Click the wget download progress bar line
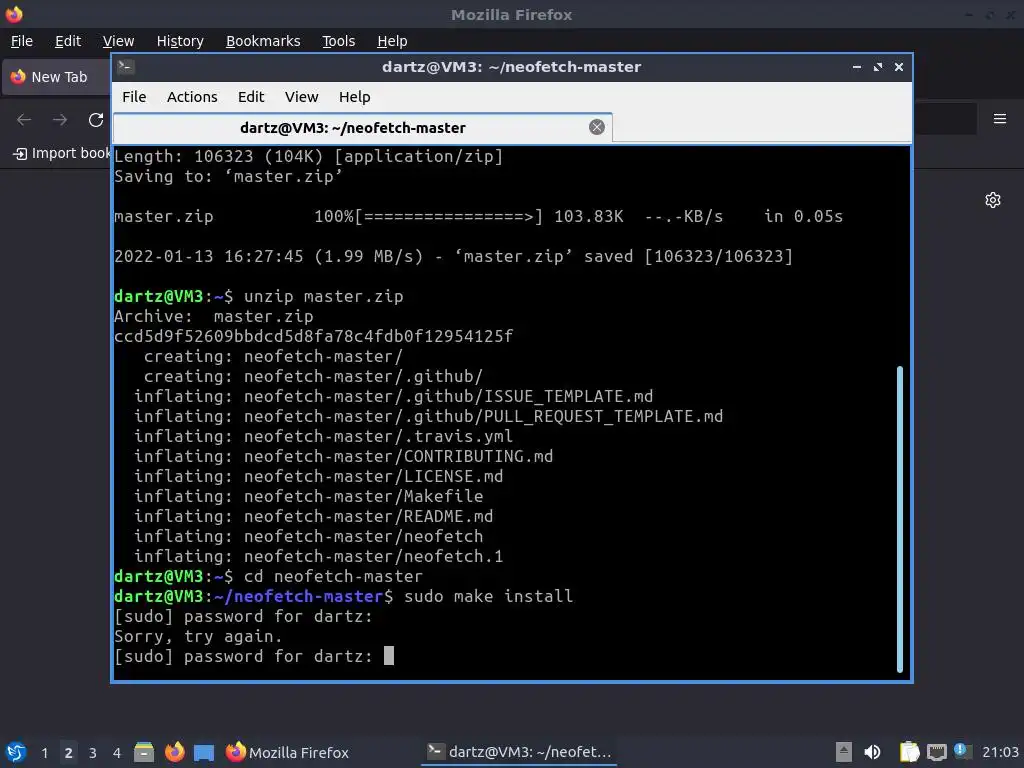Screen dimensions: 1024x768 (479, 217)
